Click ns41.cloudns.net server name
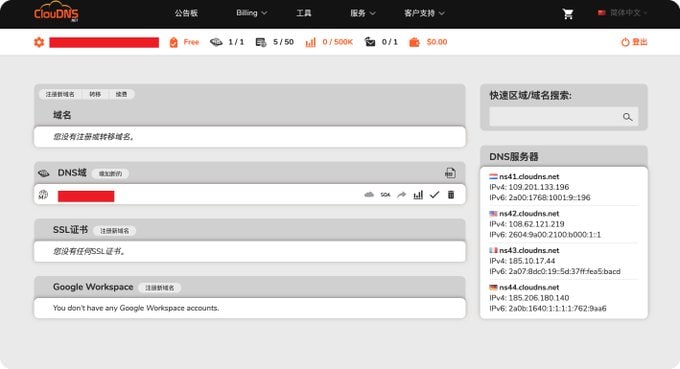Image resolution: width=680 pixels, height=369 pixels. pyautogui.click(x=529, y=176)
